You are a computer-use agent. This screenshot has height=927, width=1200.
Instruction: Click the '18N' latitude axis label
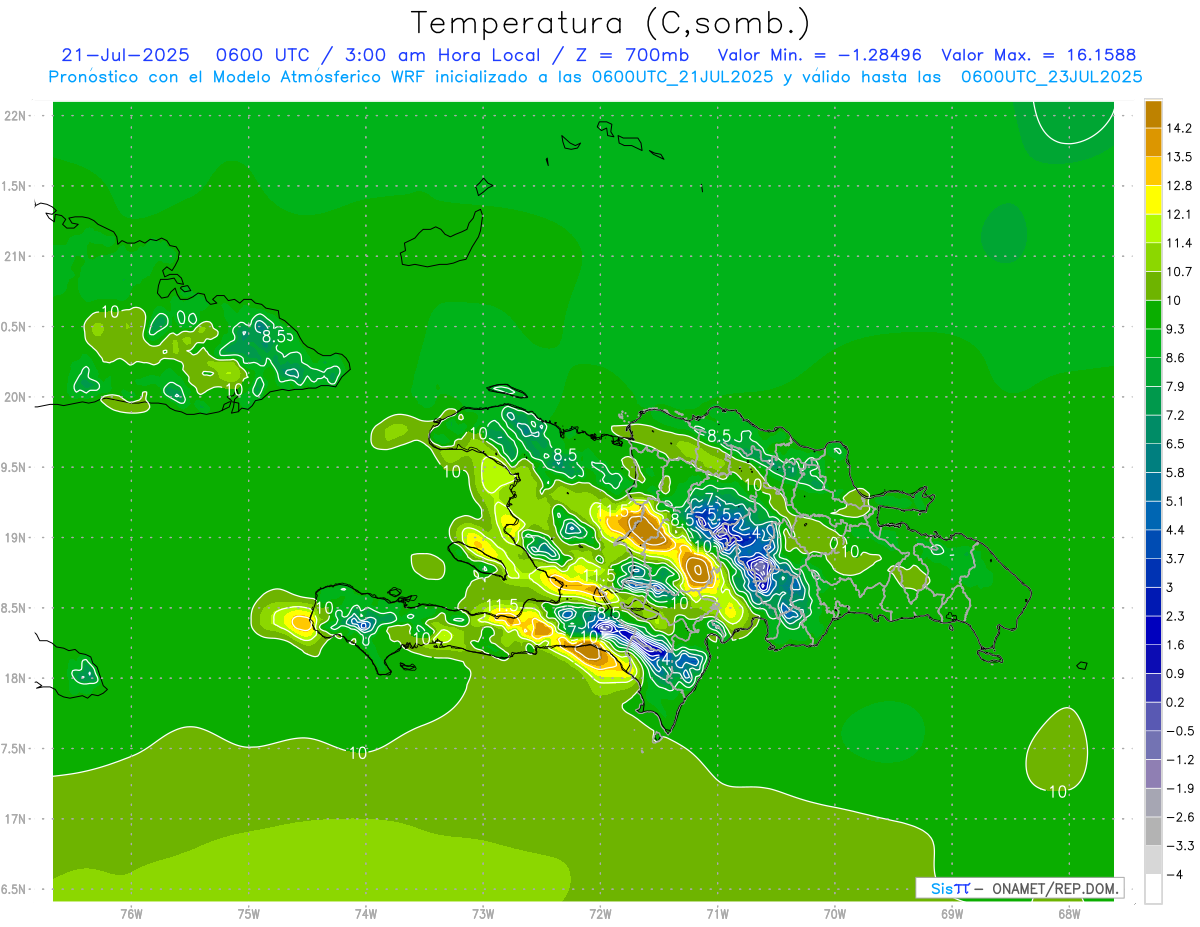pos(16,678)
